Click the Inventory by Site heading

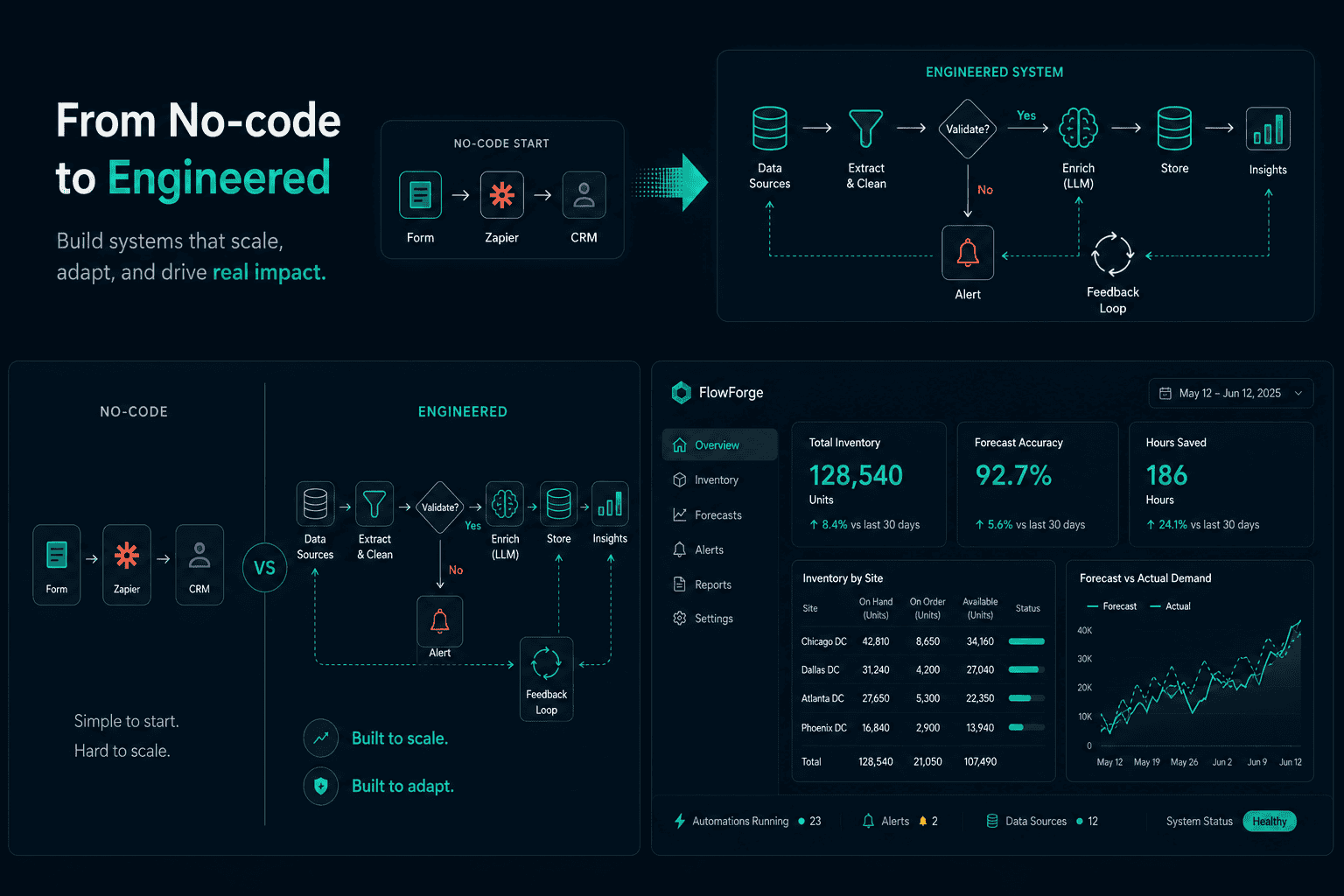coord(843,578)
